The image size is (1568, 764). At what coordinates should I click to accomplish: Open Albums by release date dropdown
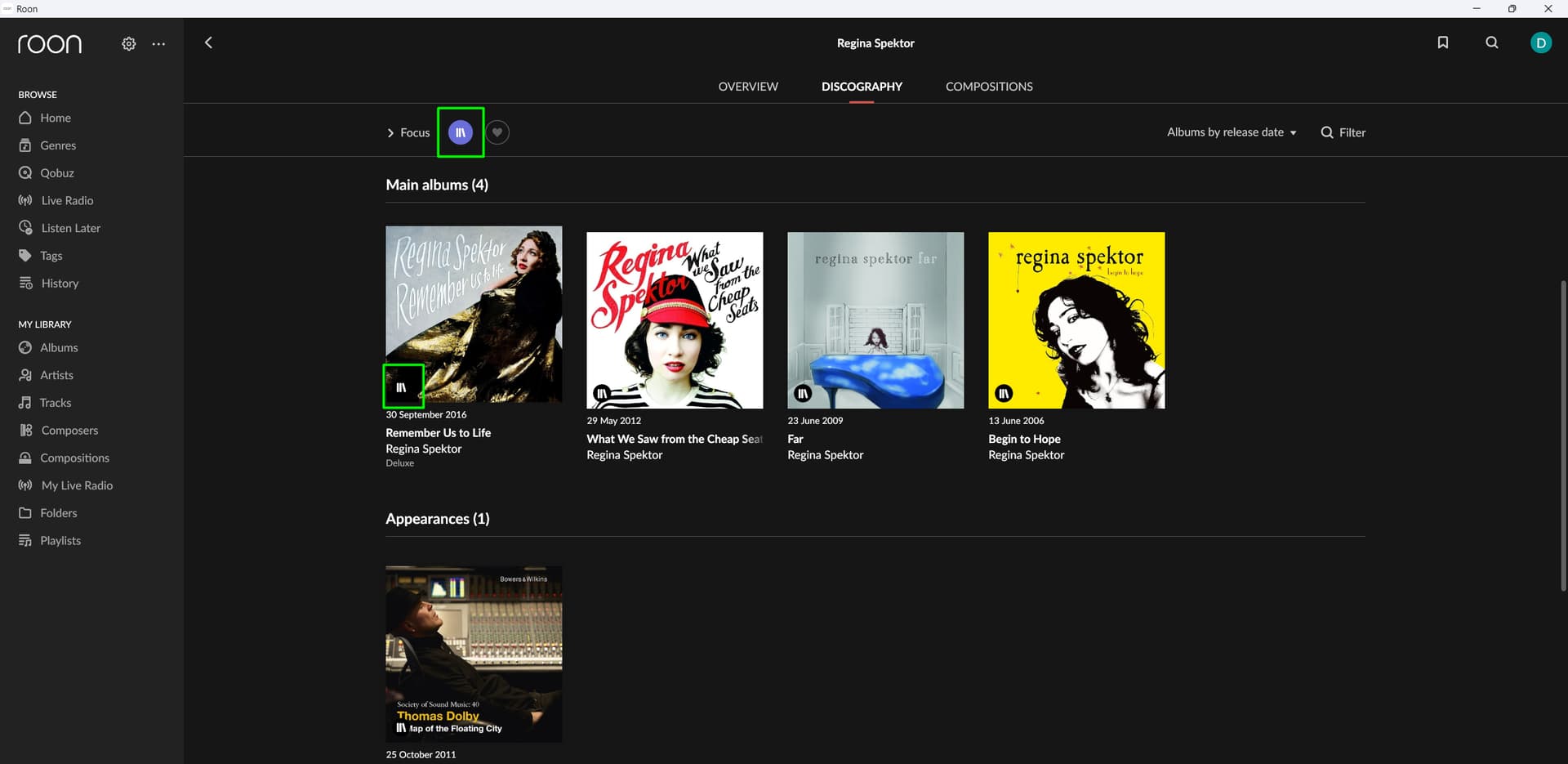pyautogui.click(x=1232, y=132)
